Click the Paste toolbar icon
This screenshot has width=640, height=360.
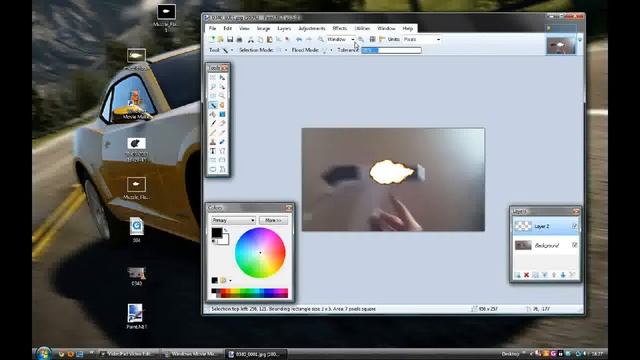[269, 40]
